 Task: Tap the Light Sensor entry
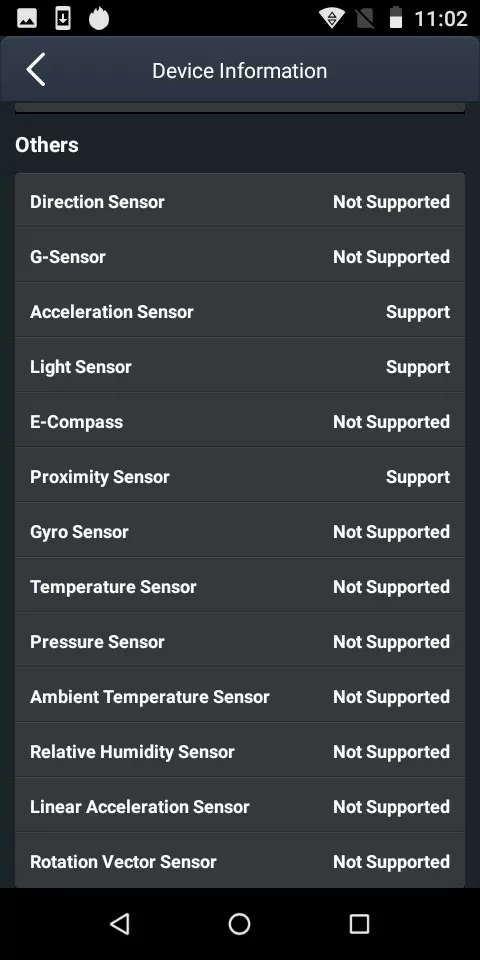240,367
